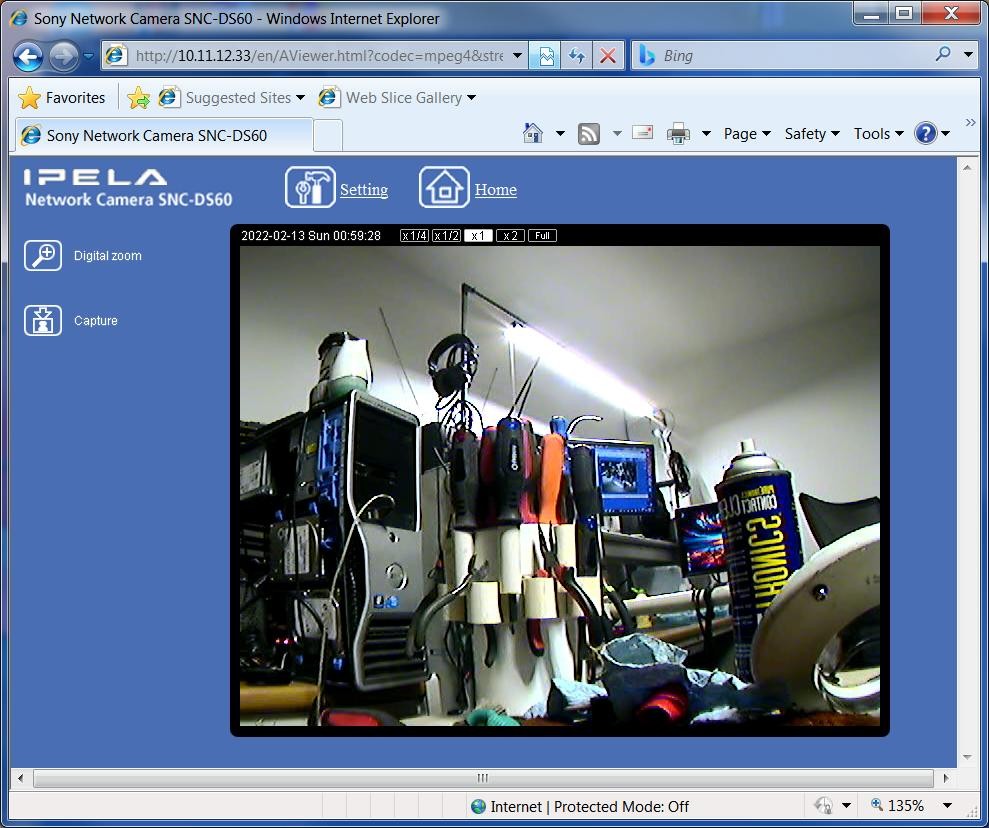This screenshot has height=828, width=989.
Task: Click the Digital zoom label
Action: 108,255
